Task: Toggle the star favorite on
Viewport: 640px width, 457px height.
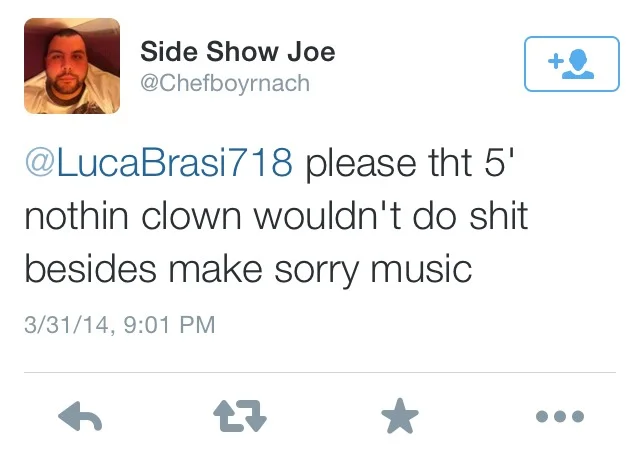Action: pyautogui.click(x=400, y=416)
